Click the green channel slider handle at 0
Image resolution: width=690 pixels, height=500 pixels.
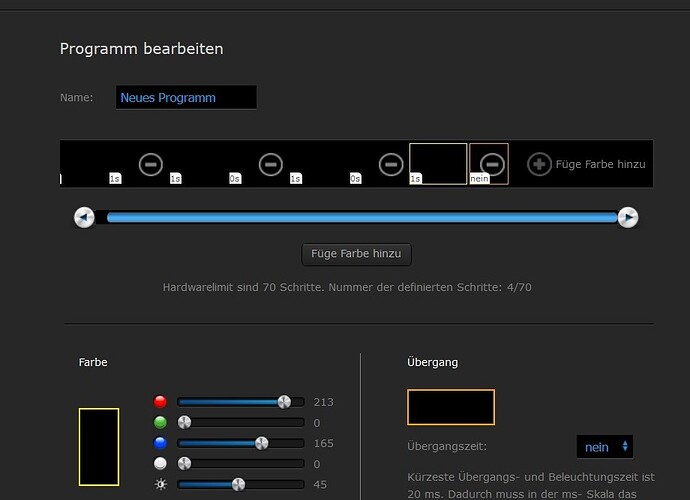click(184, 423)
